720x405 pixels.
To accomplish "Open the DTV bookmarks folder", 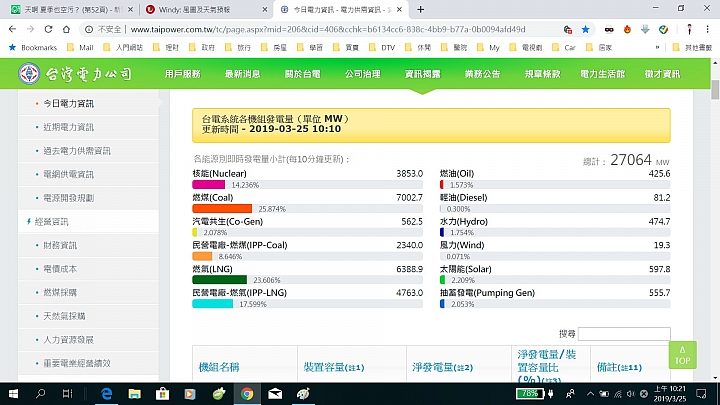I will pos(382,47).
